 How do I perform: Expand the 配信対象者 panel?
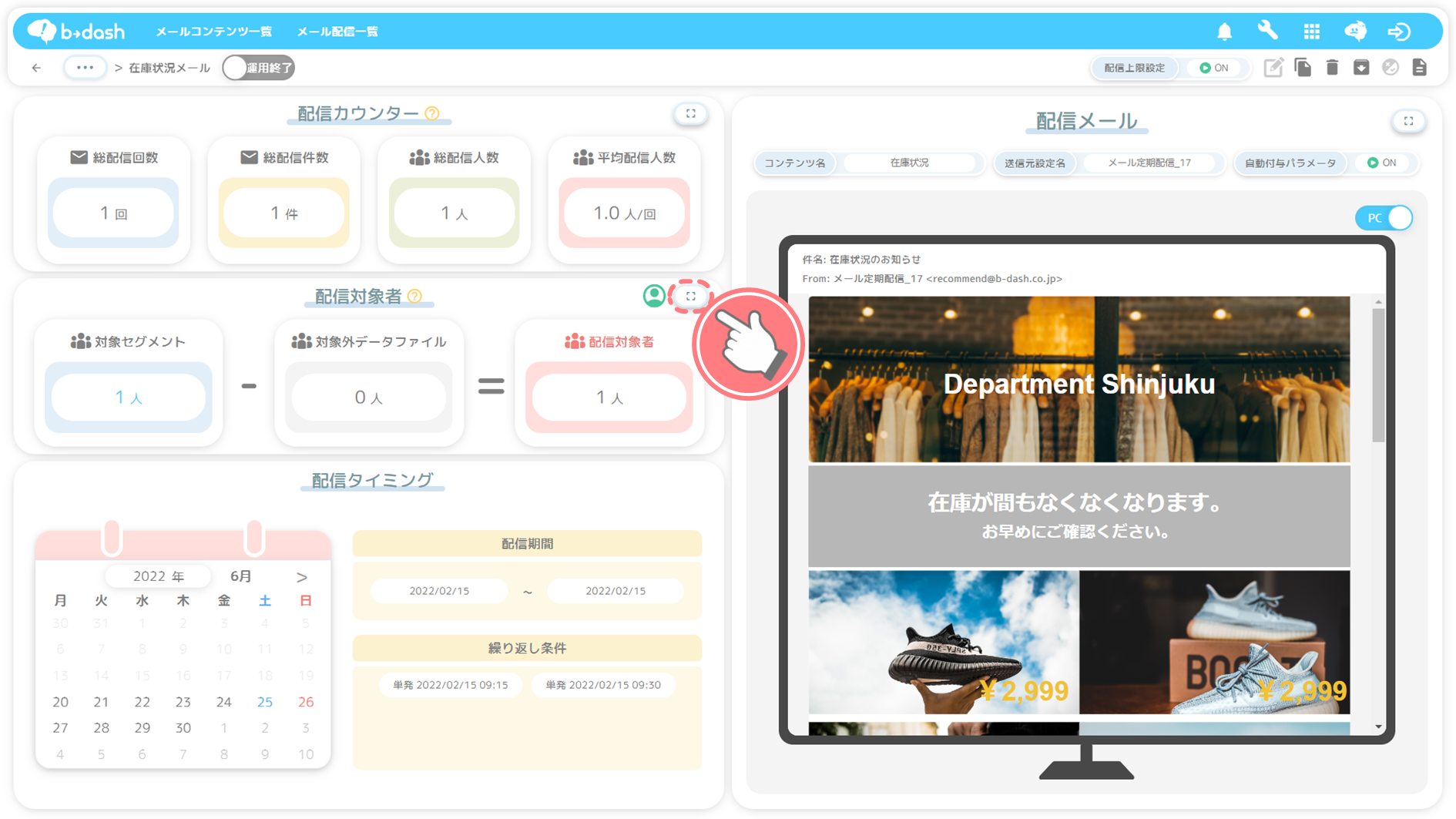[691, 296]
